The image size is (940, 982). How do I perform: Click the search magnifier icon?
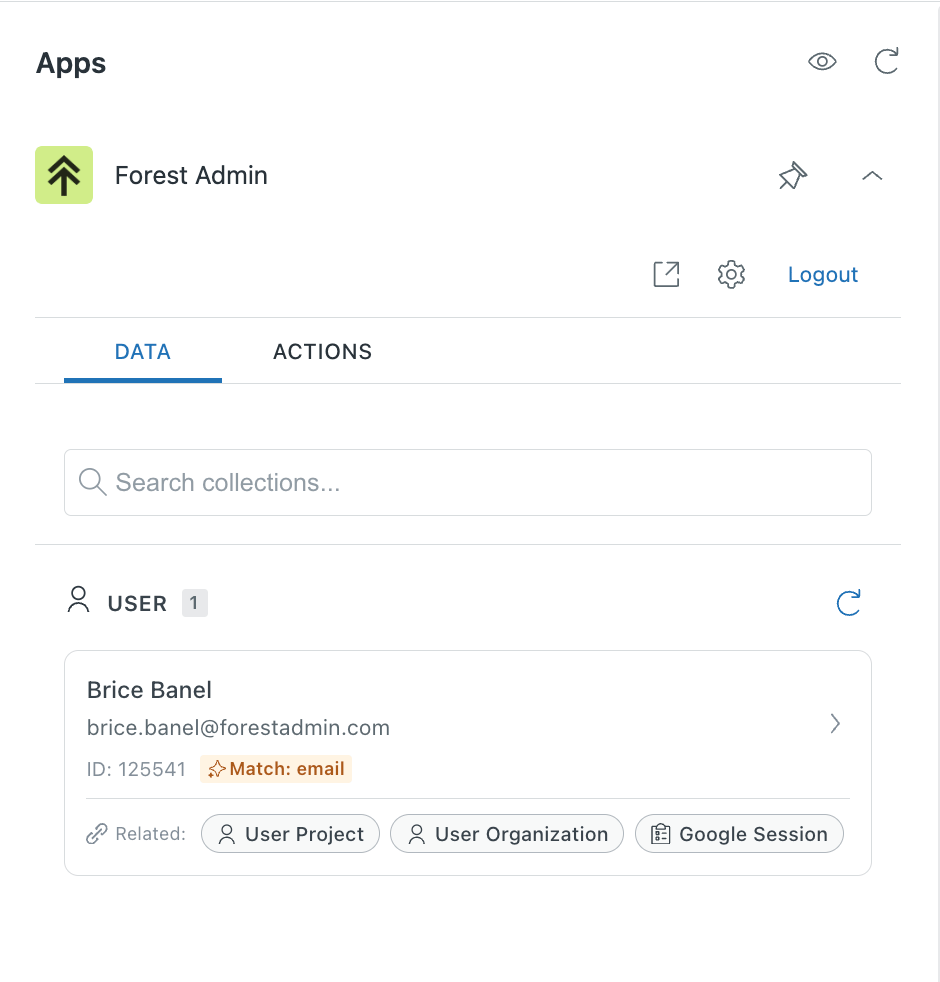coord(93,482)
